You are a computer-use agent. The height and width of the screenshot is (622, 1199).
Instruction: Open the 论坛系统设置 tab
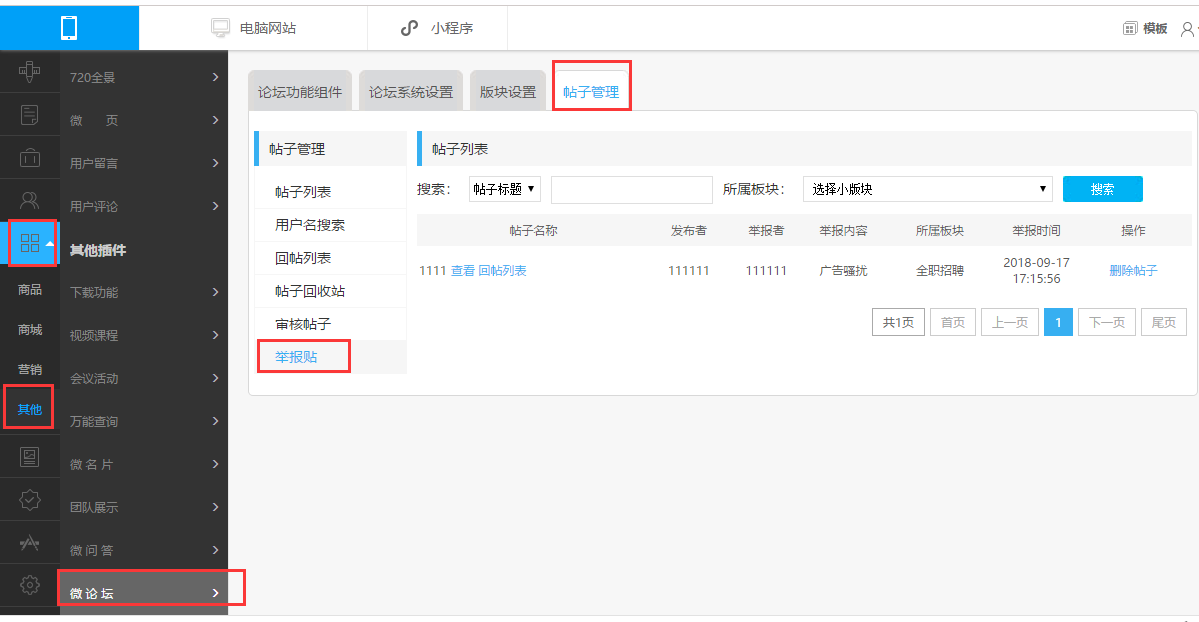(x=411, y=91)
